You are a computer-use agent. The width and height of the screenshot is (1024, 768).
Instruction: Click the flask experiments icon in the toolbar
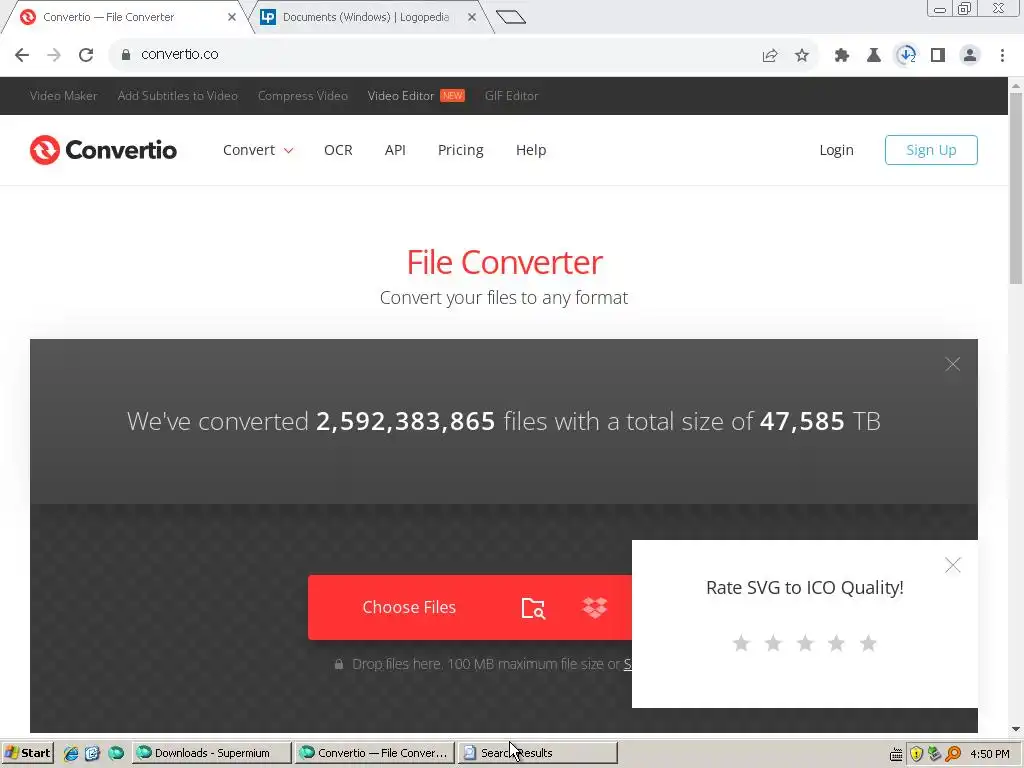point(874,56)
